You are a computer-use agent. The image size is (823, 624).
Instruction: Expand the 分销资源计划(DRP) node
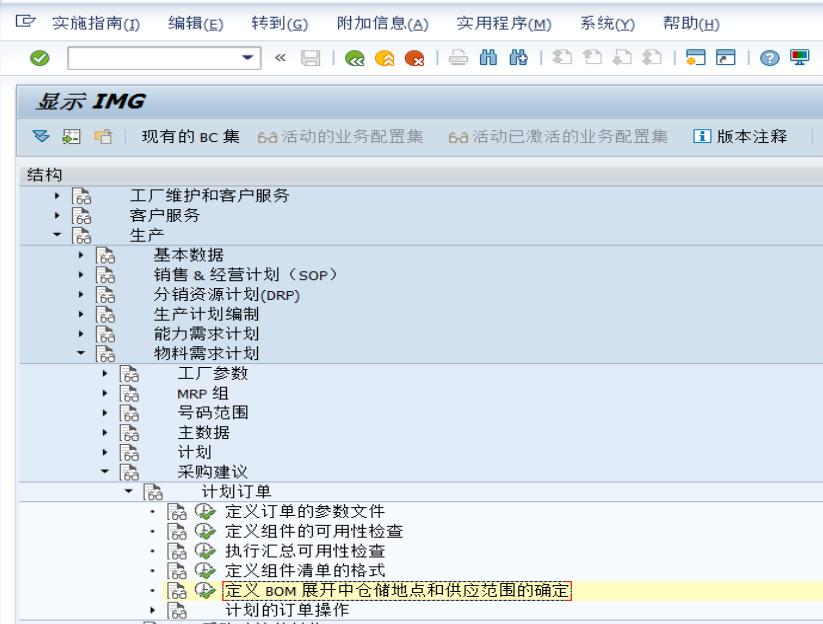coord(81,295)
